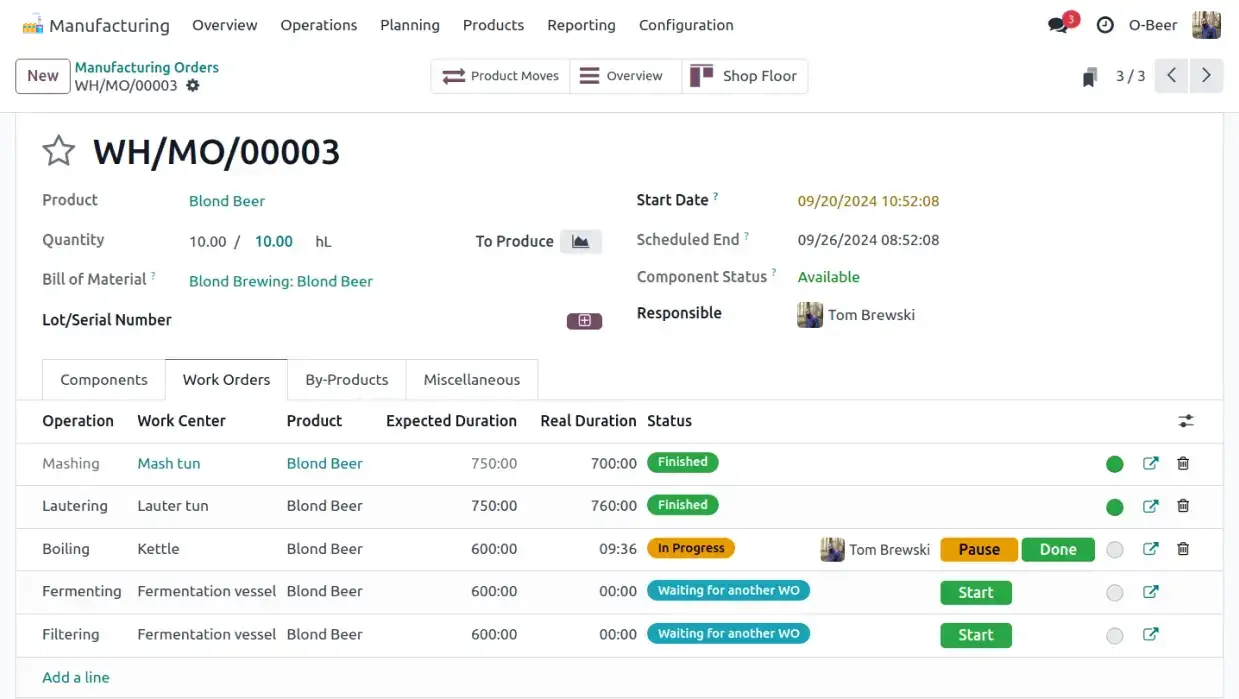Image resolution: width=1239 pixels, height=699 pixels.
Task: Delete the Mashing work order row
Action: click(1183, 463)
